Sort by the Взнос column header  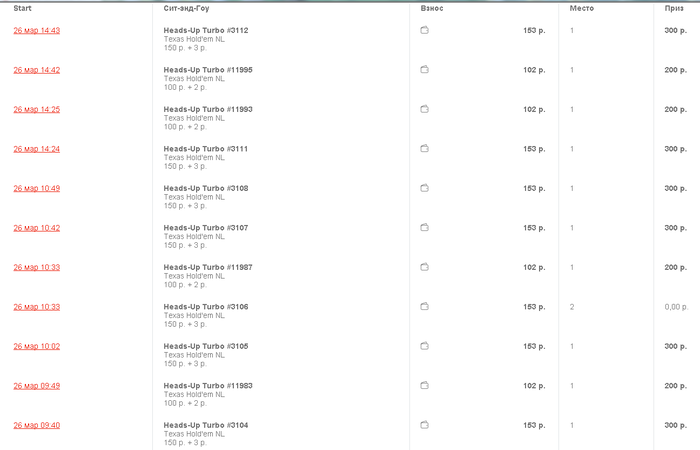click(x=432, y=8)
